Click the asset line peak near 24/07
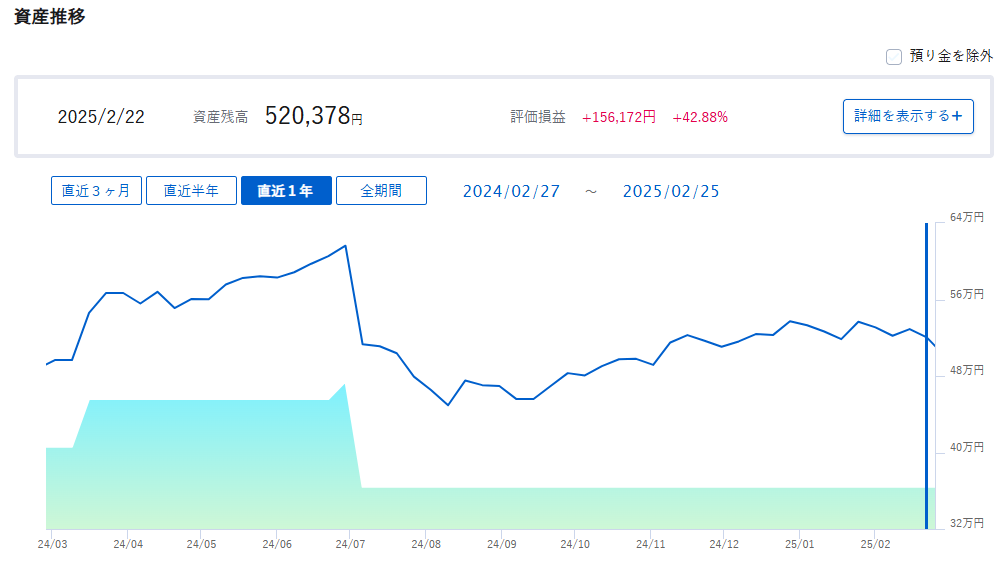This screenshot has width=1005, height=569. click(x=345, y=246)
